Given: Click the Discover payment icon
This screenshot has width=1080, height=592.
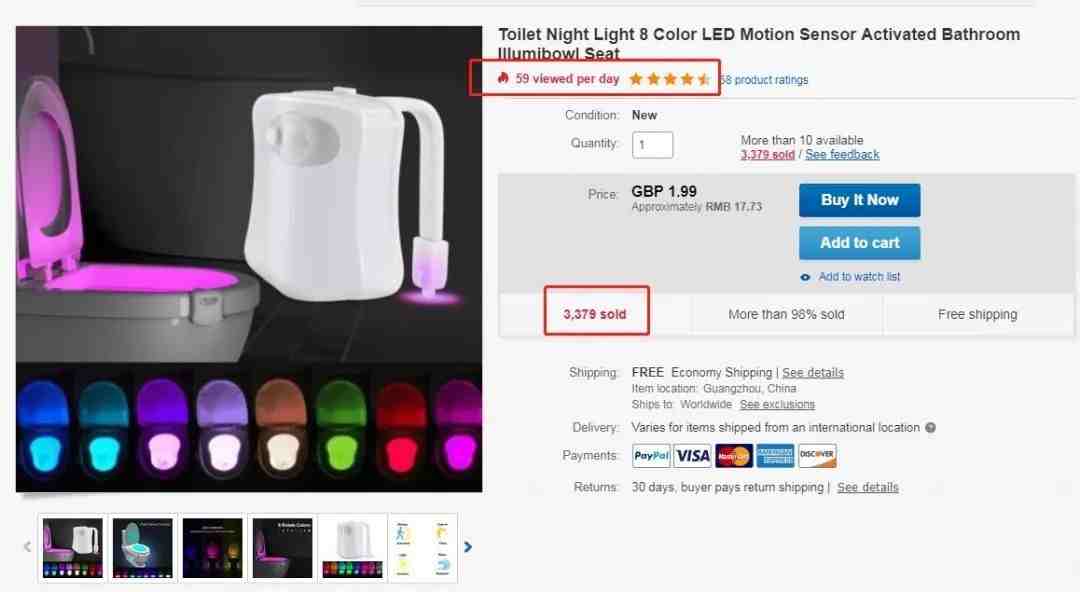Looking at the screenshot, I should pyautogui.click(x=817, y=456).
